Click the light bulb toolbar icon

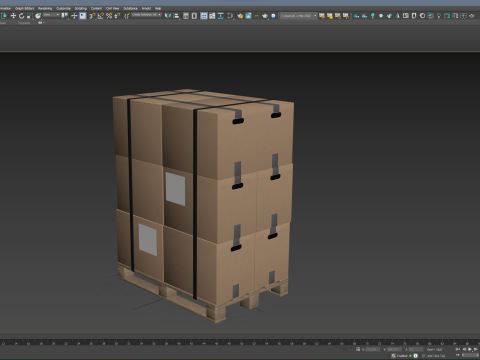[x=439, y=16]
